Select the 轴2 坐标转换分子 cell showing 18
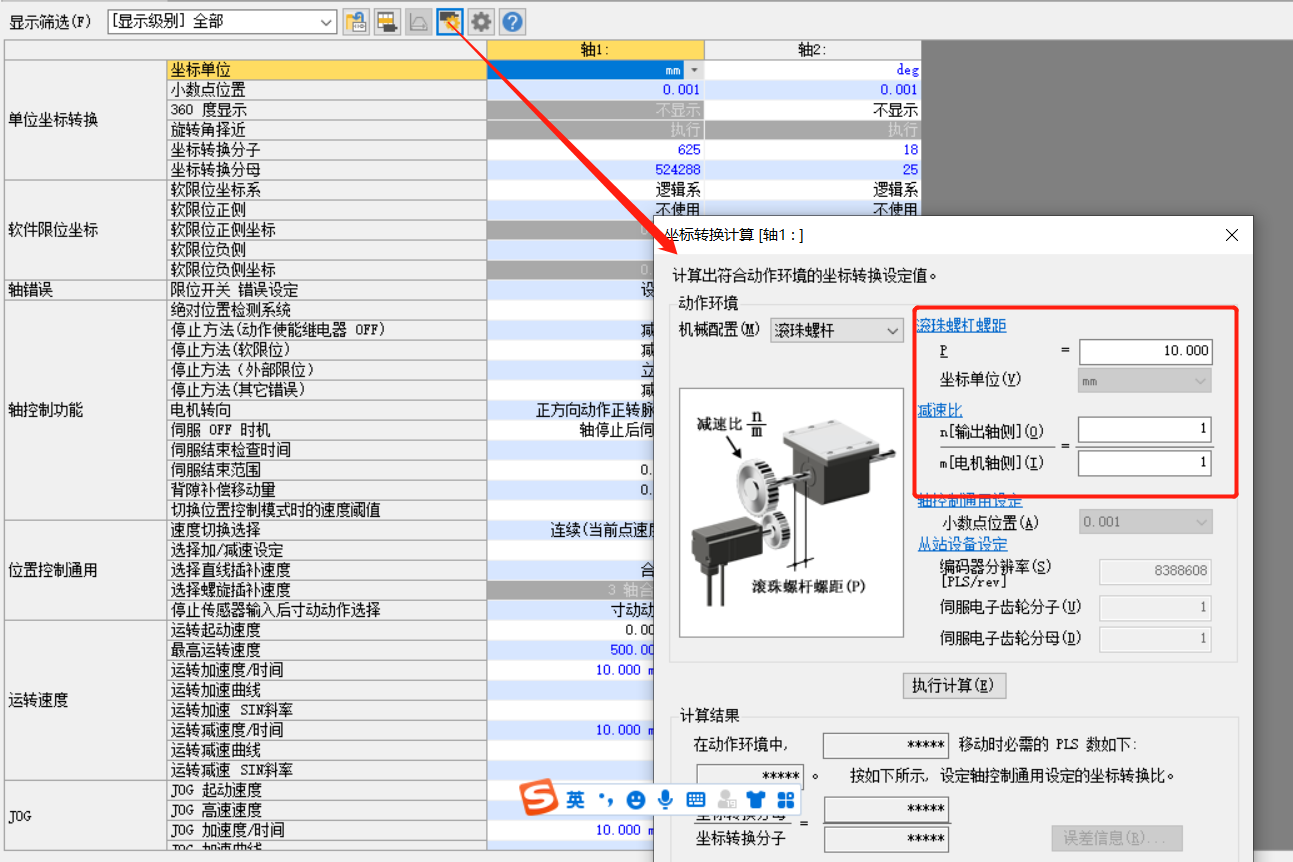 tap(812, 150)
